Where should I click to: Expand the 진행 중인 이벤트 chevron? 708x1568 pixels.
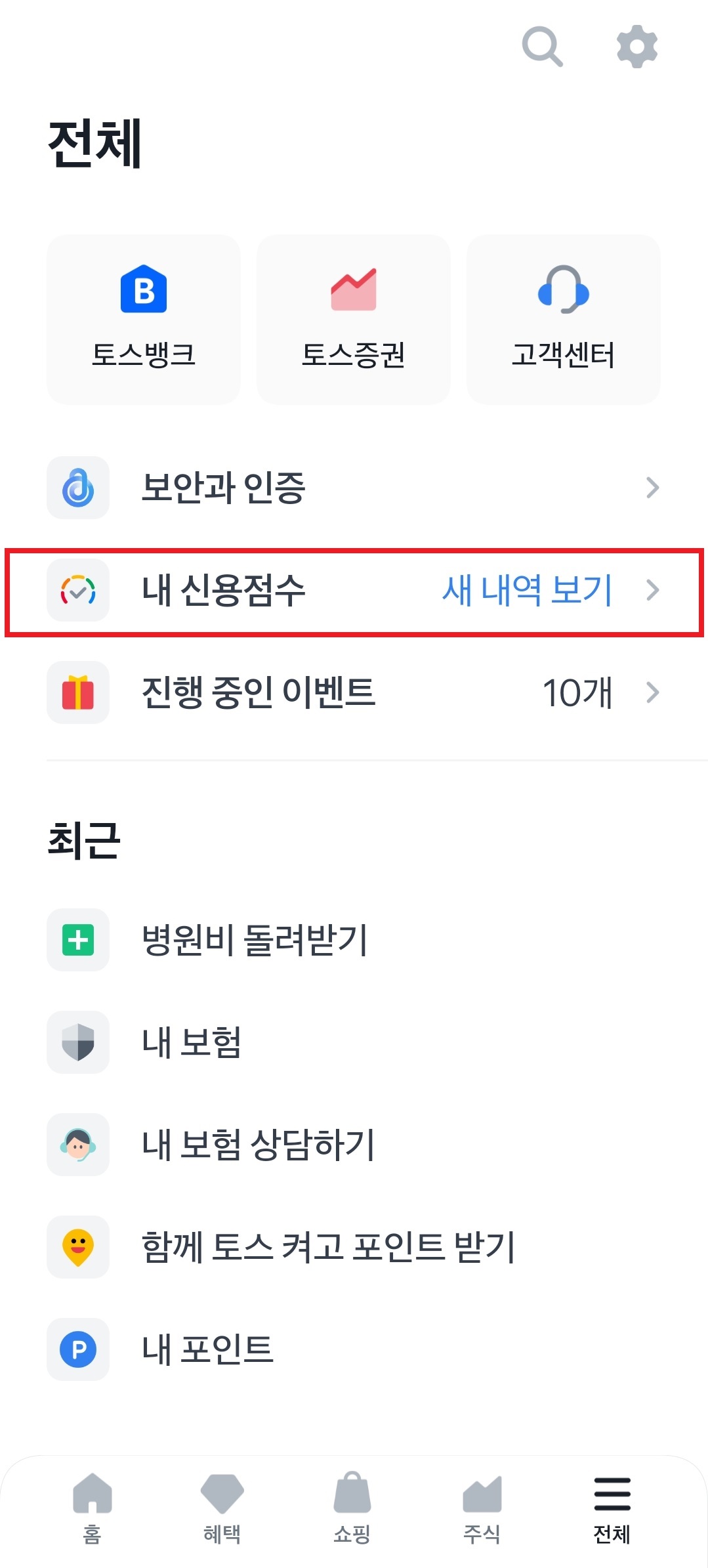653,692
